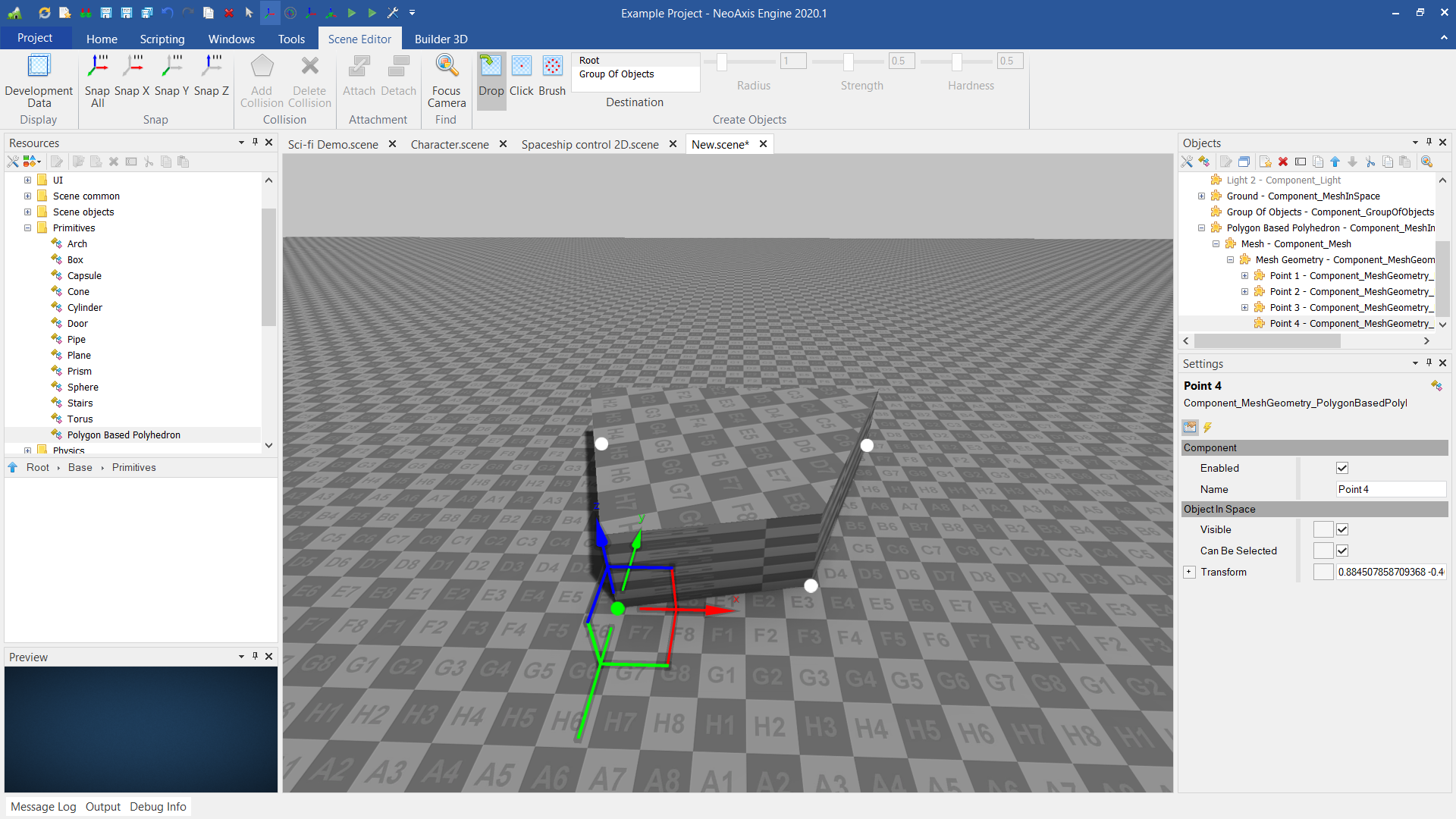Toggle the Visible checkbox

1342,529
